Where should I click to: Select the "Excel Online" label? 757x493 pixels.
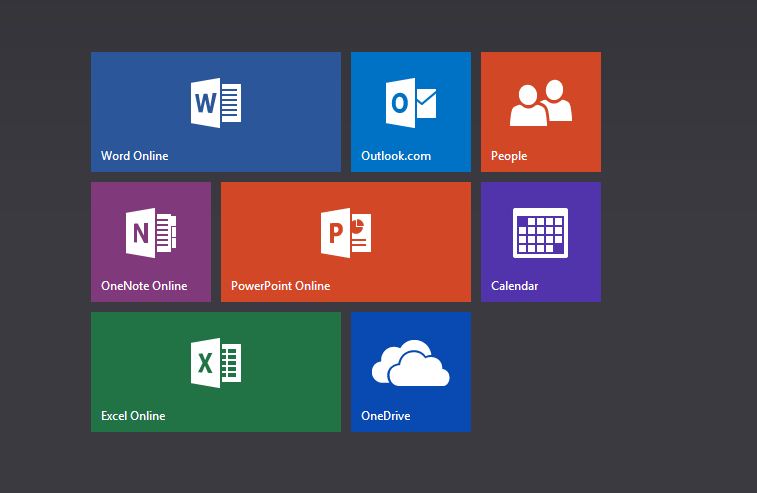[x=133, y=416]
